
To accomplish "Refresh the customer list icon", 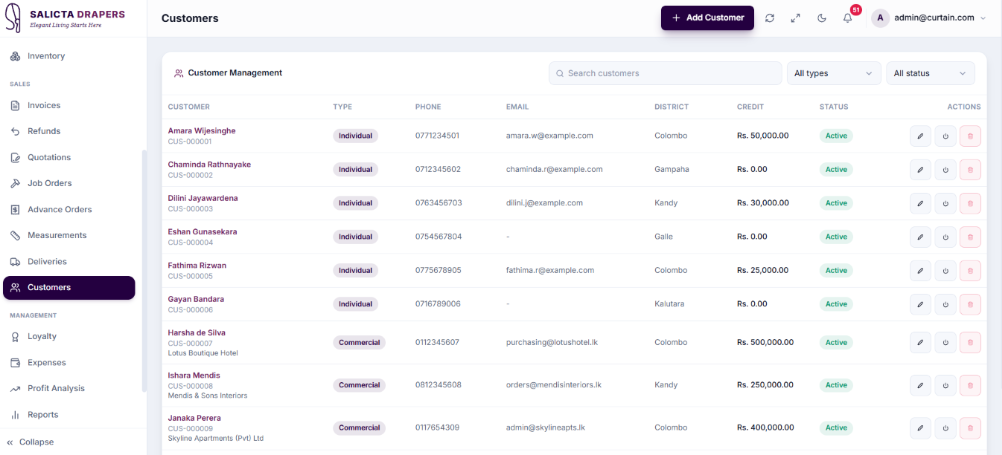I will coord(769,18).
